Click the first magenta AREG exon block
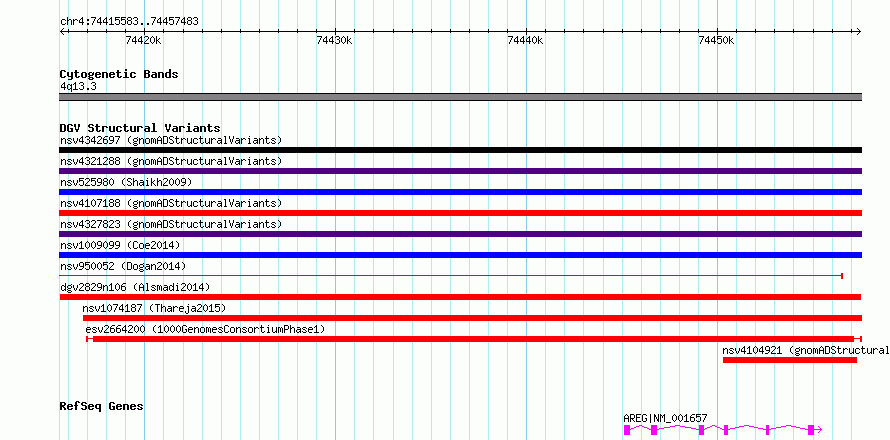This screenshot has width=890, height=440. tap(627, 430)
